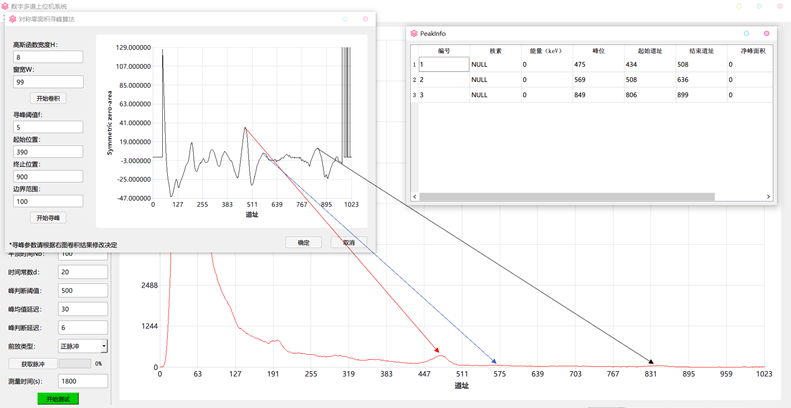791x408 pixels.
Task: Click the 确定 button in the dialog
Action: (303, 243)
